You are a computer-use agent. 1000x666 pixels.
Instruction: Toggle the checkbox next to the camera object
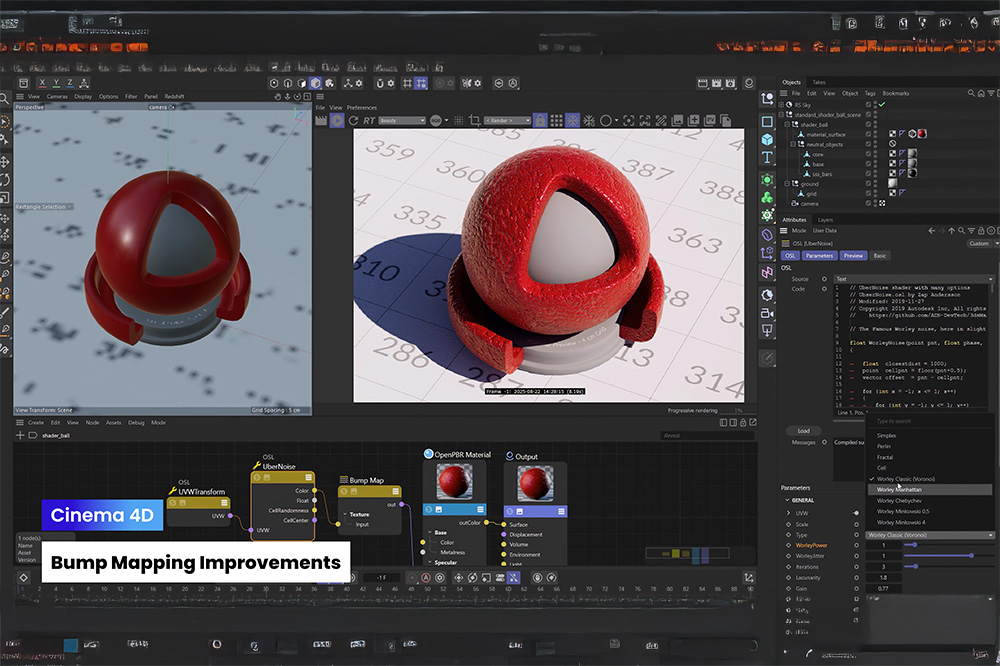coord(869,203)
